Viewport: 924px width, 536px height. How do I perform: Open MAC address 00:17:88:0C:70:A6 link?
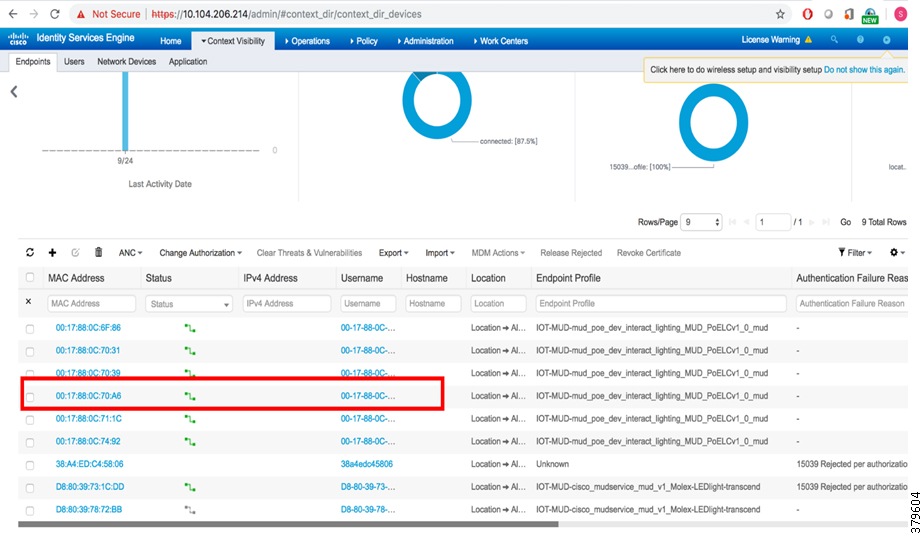pyautogui.click(x=88, y=396)
